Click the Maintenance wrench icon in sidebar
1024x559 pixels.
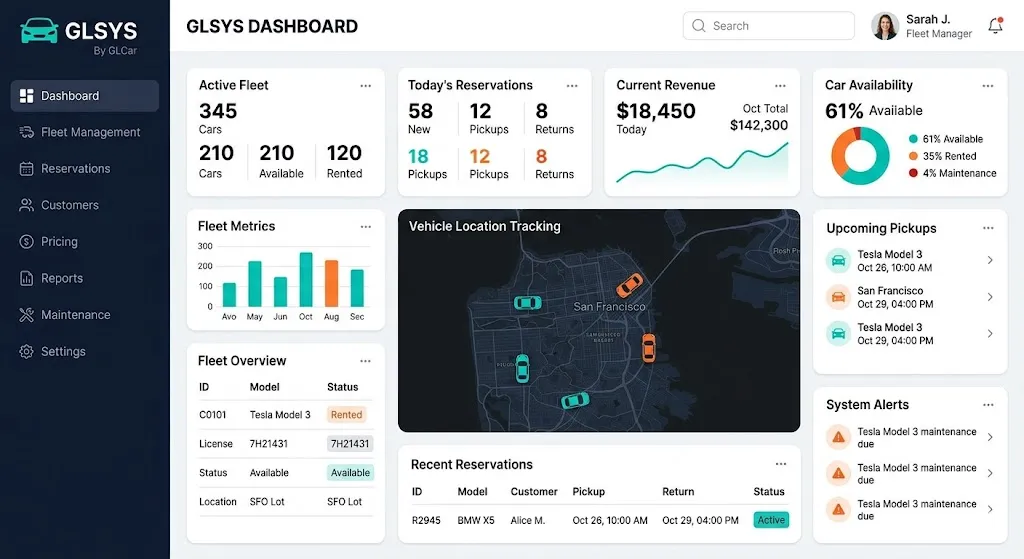click(26, 315)
